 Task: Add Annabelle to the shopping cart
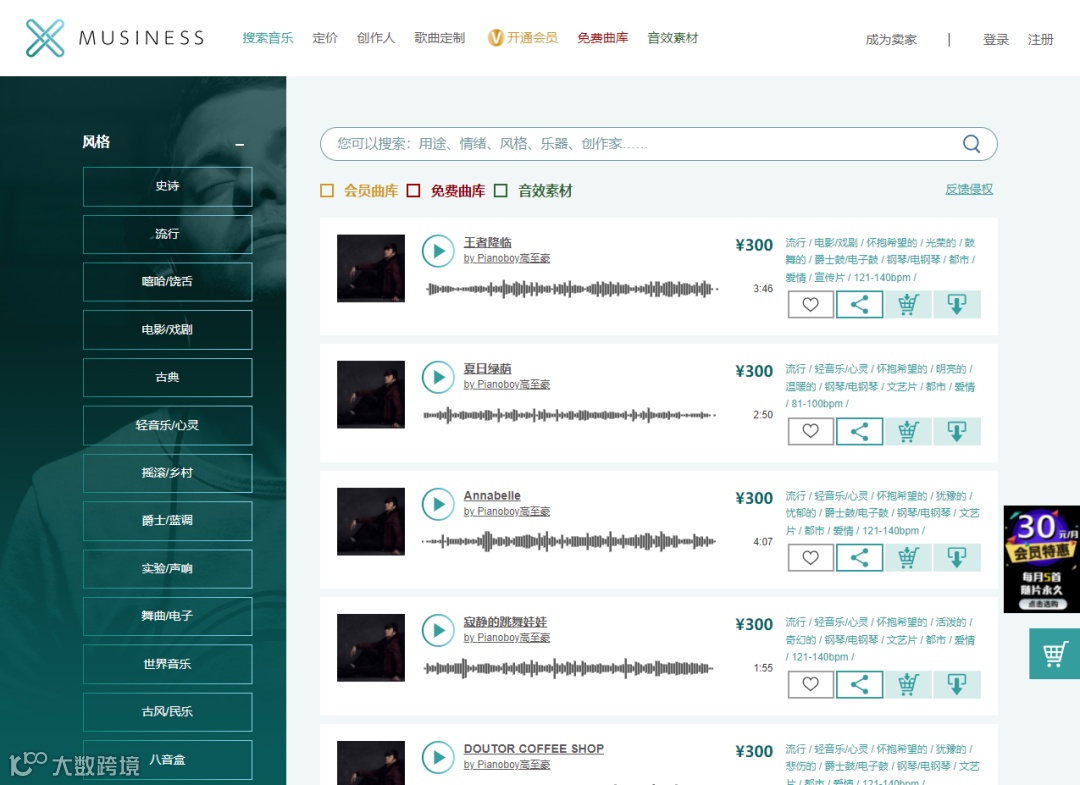pyautogui.click(x=908, y=558)
